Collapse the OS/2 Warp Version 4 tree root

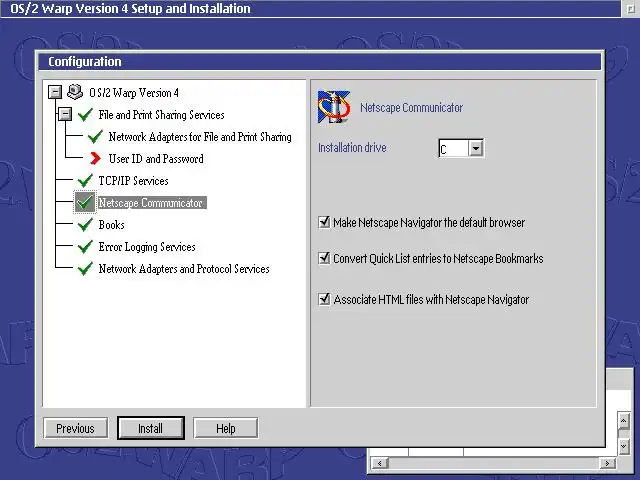55,92
